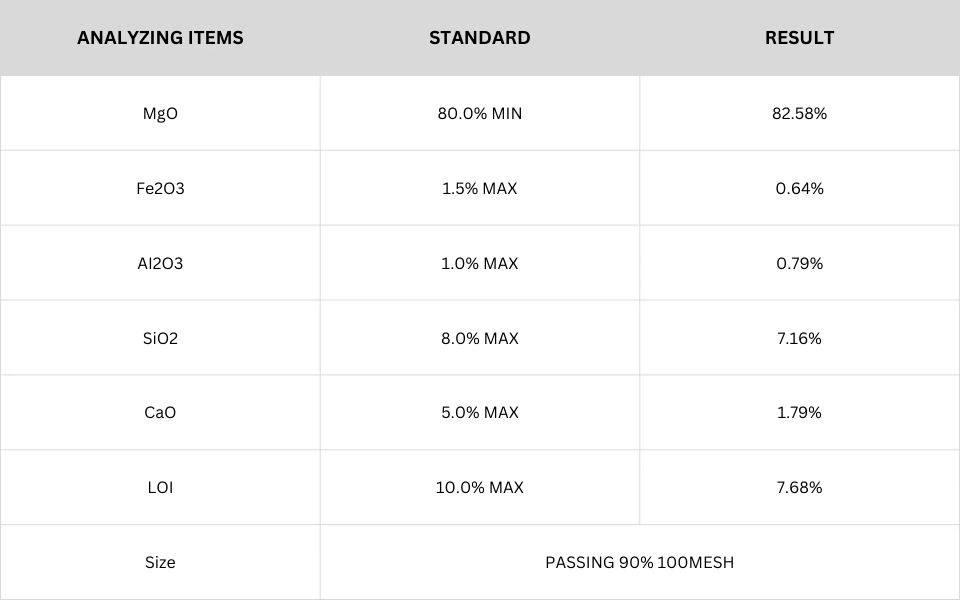Viewport: 960px width, 600px height.
Task: Click the LOI item cell
Action: tap(160, 487)
